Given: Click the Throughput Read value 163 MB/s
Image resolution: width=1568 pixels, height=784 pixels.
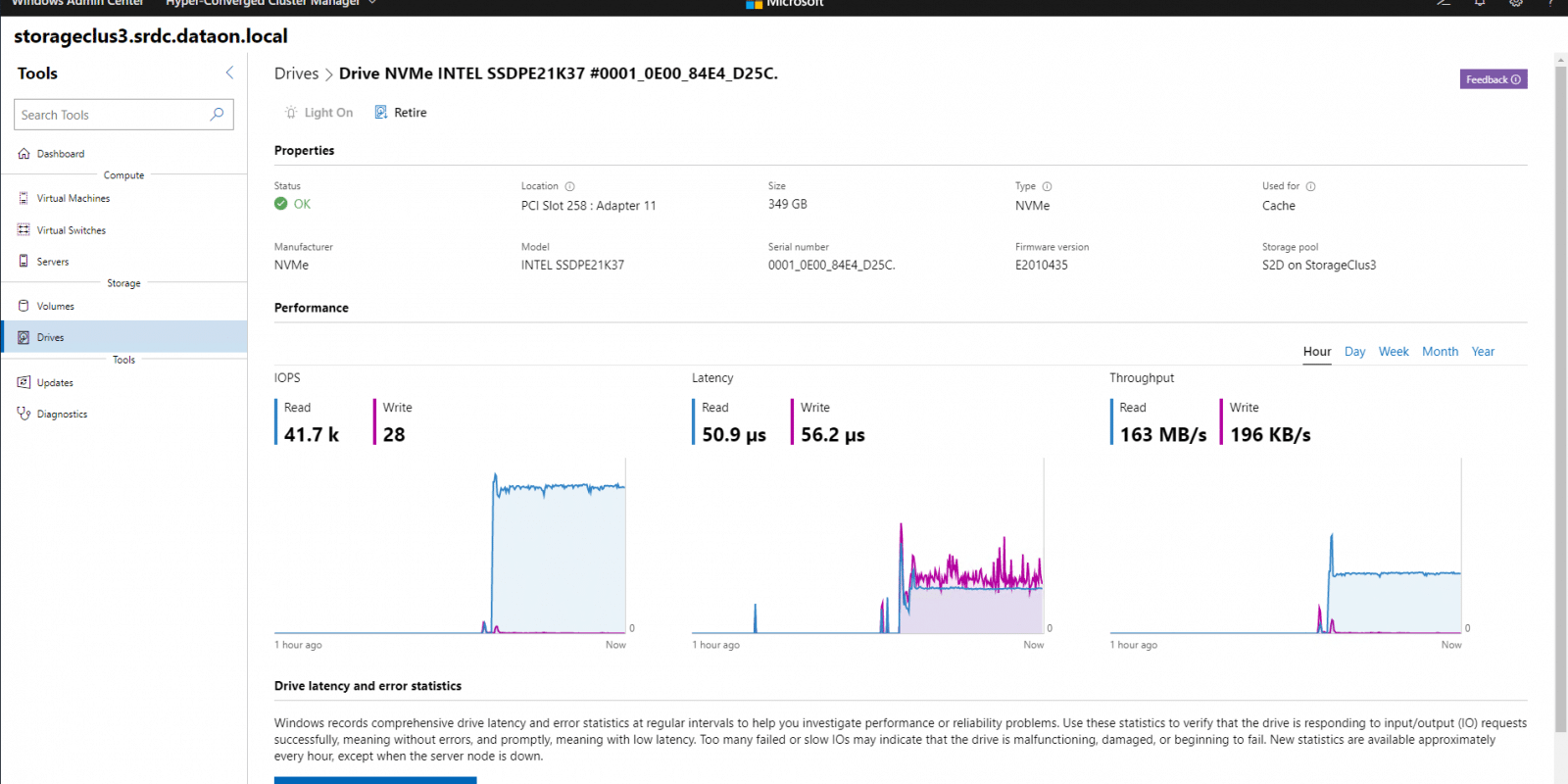Looking at the screenshot, I should [1163, 434].
